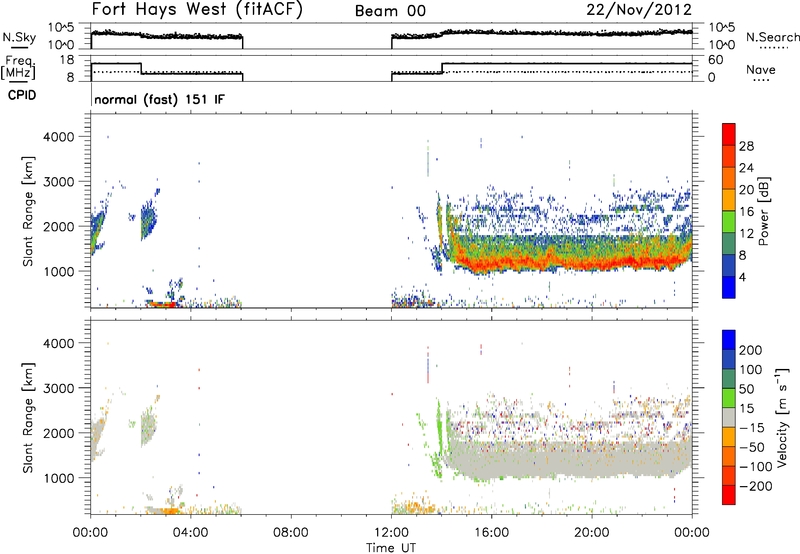800x554 pixels.
Task: Click the '-200' tick on the velocity color bar
Action: click(x=755, y=486)
